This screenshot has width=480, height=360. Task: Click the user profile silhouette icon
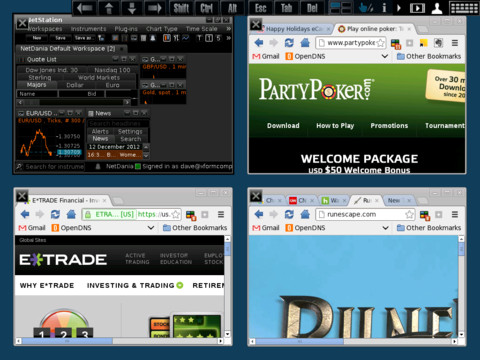437,8
